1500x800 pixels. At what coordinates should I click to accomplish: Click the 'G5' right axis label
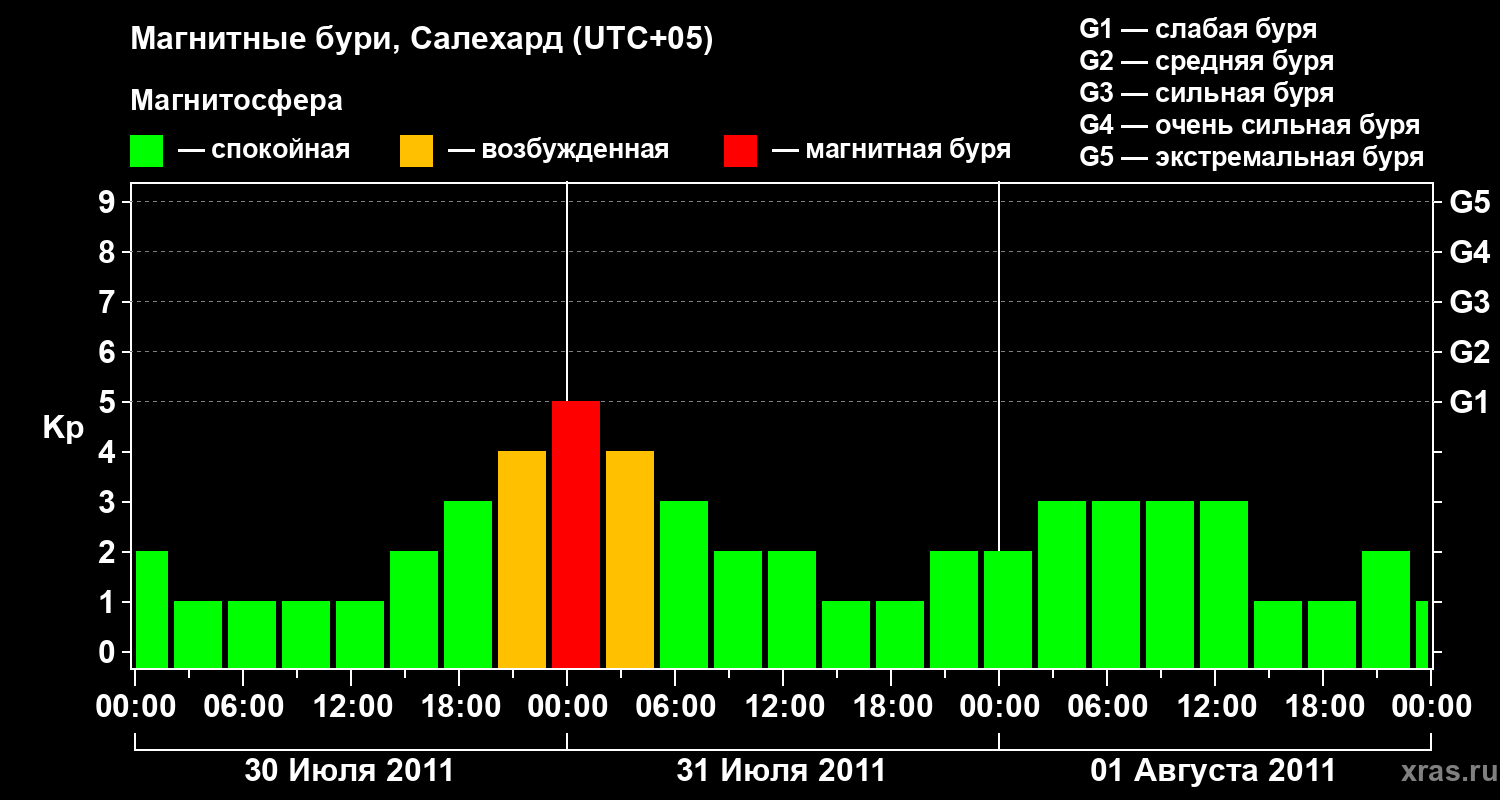[1469, 202]
